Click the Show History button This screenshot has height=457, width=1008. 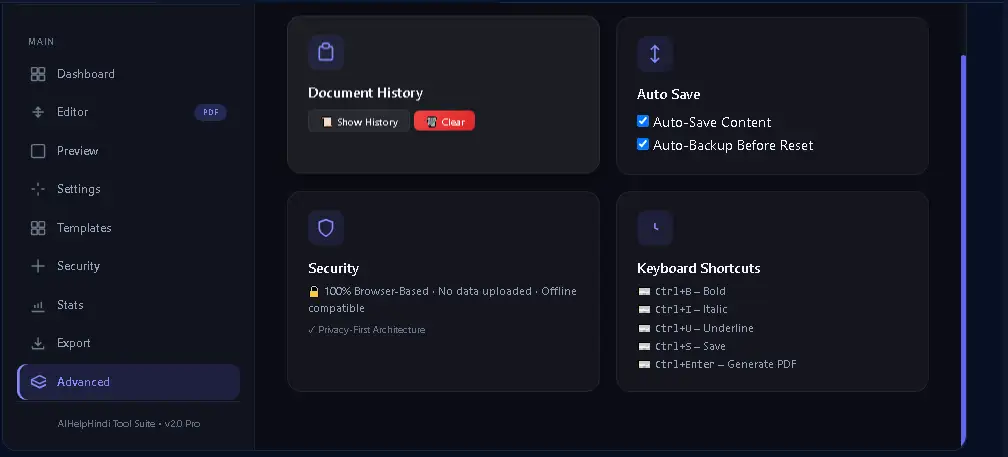tap(359, 121)
